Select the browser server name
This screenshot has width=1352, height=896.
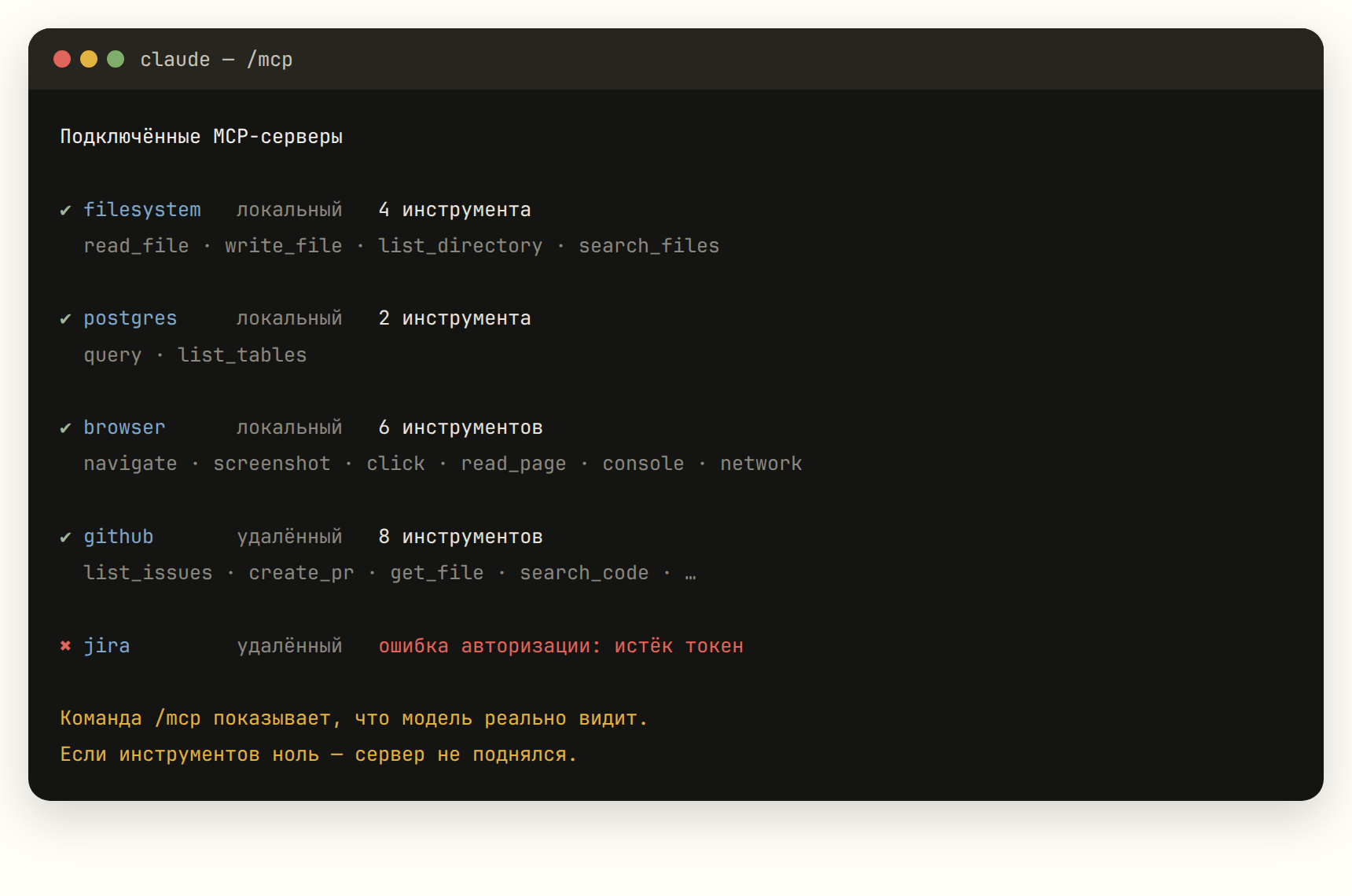124,428
